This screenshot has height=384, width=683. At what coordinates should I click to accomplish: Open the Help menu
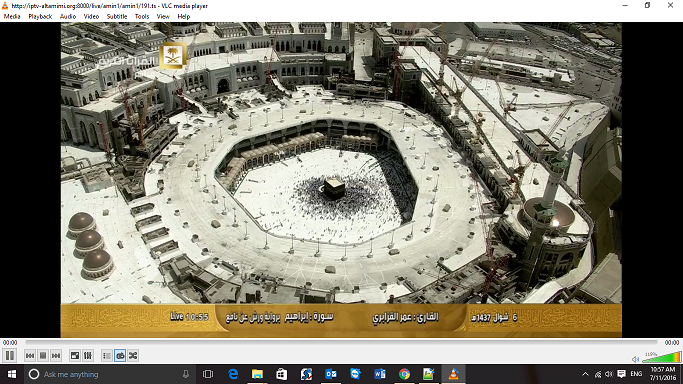coord(183,17)
